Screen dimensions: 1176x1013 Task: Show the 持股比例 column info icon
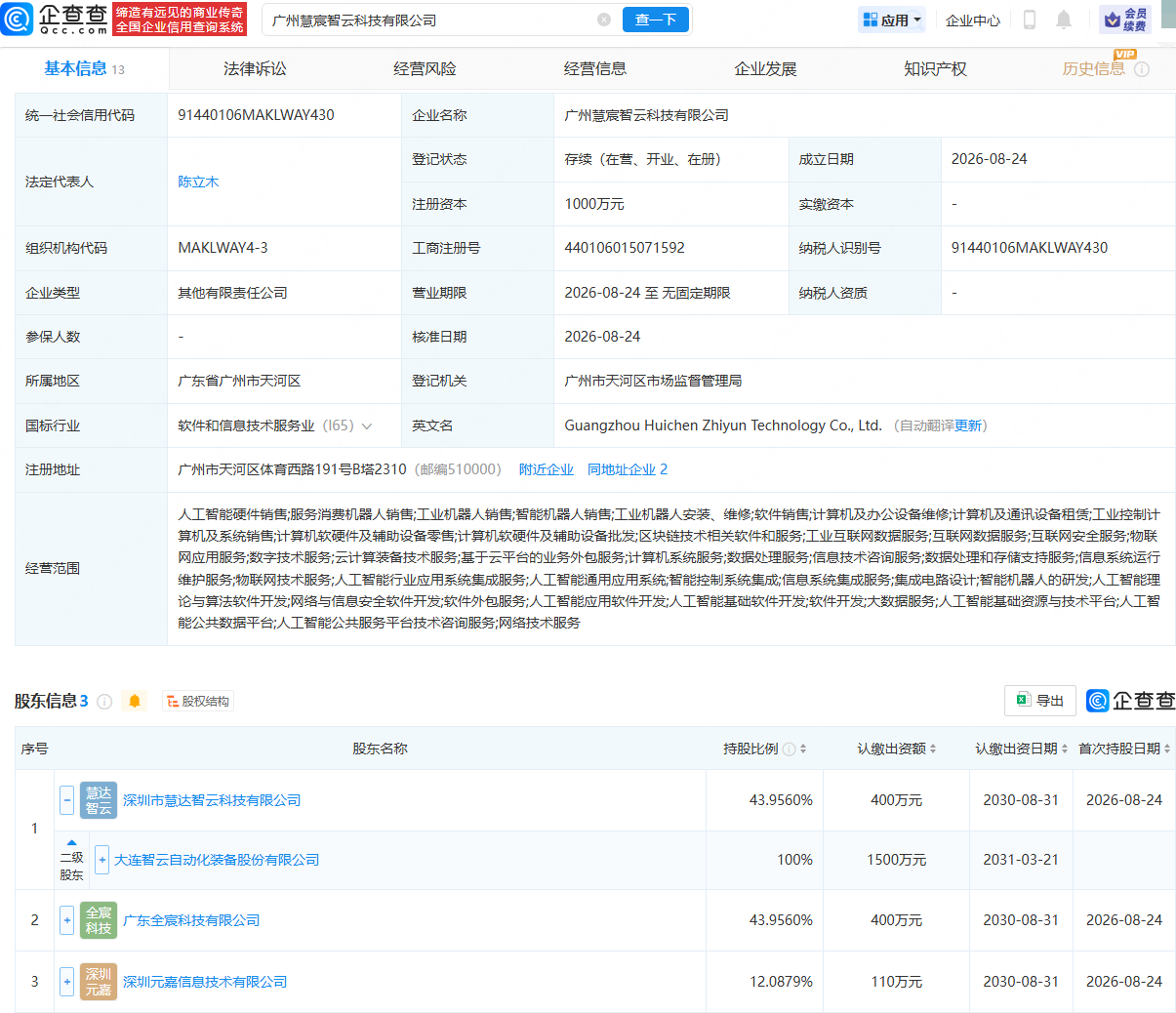(789, 749)
